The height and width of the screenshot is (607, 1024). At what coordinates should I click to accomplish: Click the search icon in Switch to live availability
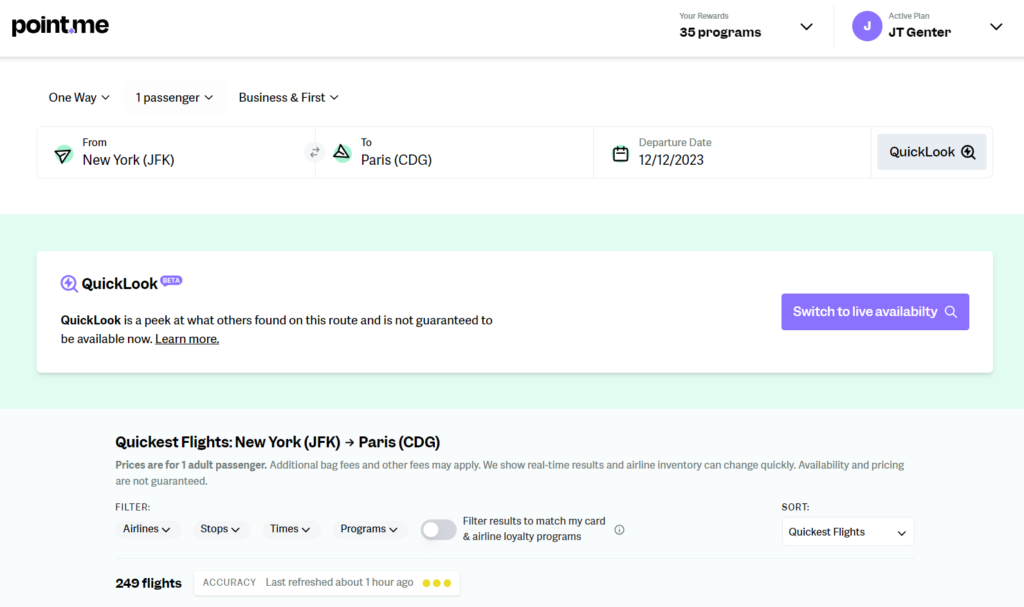[952, 311]
